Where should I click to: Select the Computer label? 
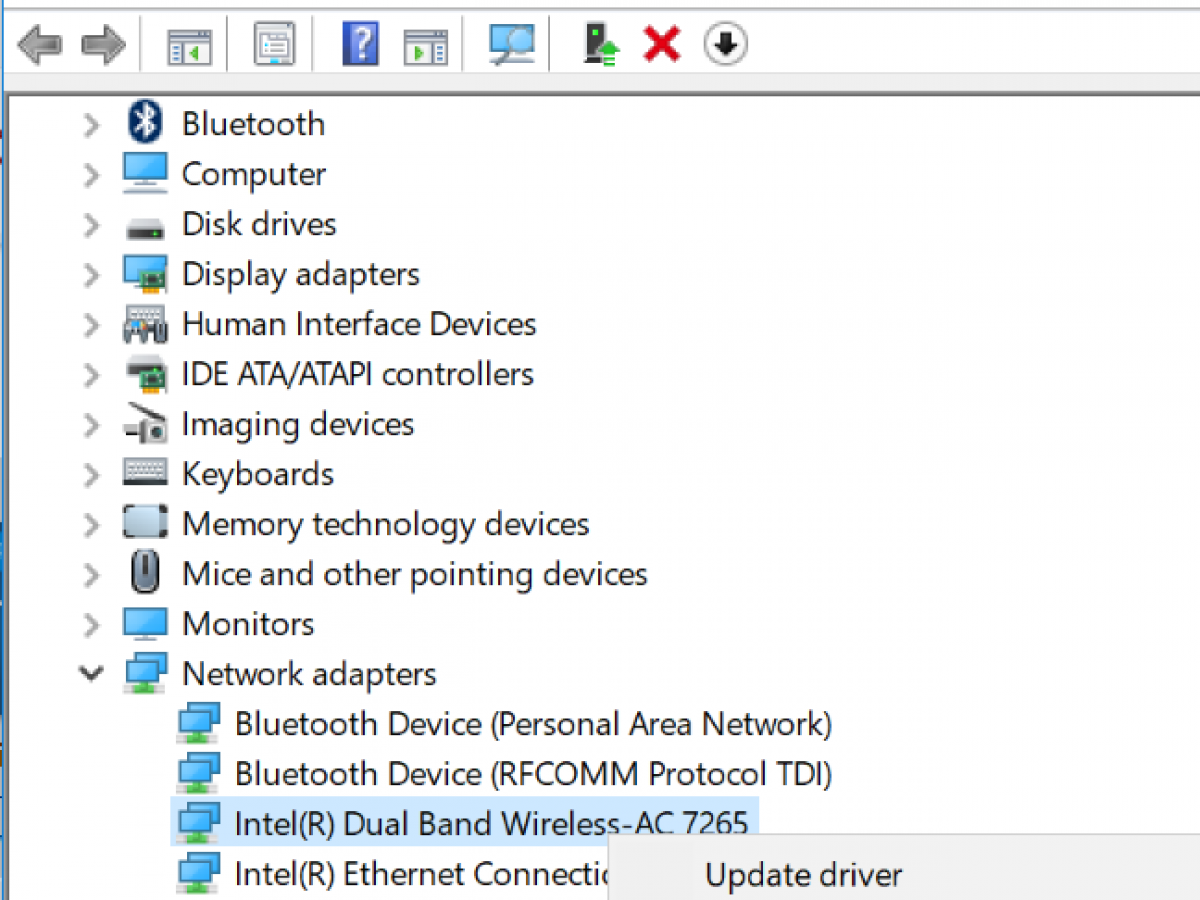click(254, 174)
